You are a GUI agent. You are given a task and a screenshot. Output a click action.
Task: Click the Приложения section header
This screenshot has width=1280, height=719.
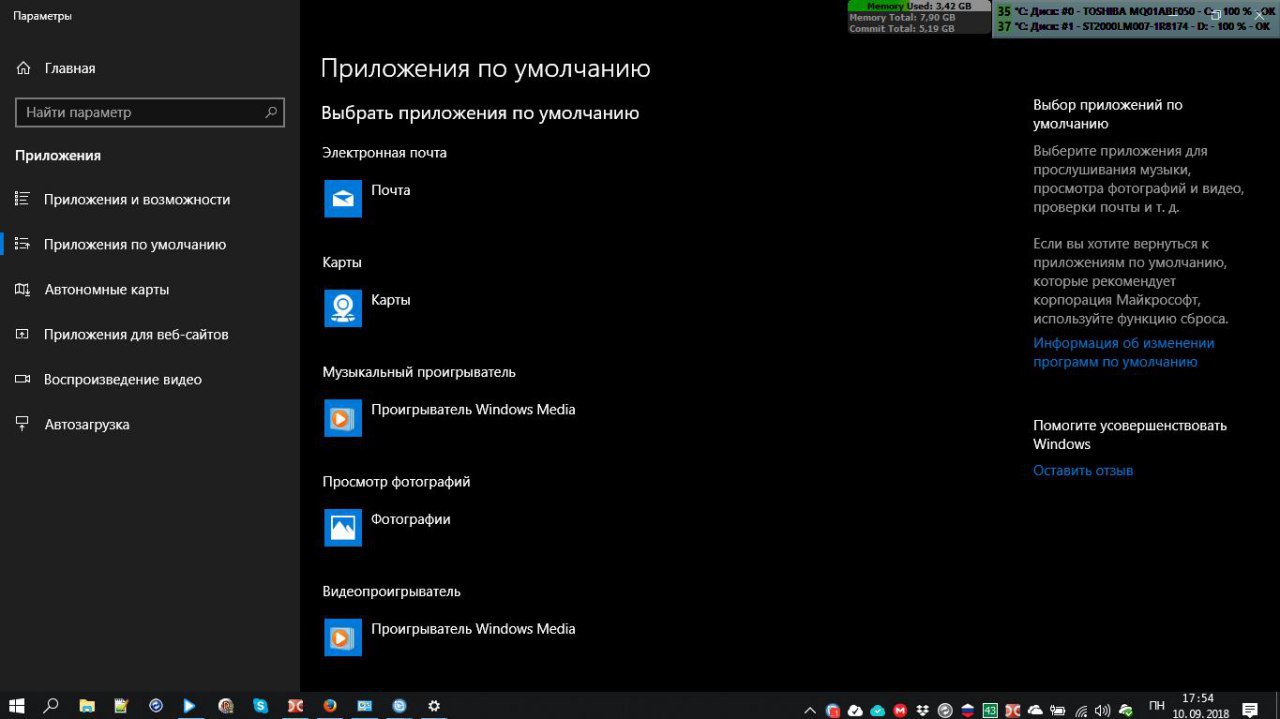(58, 156)
